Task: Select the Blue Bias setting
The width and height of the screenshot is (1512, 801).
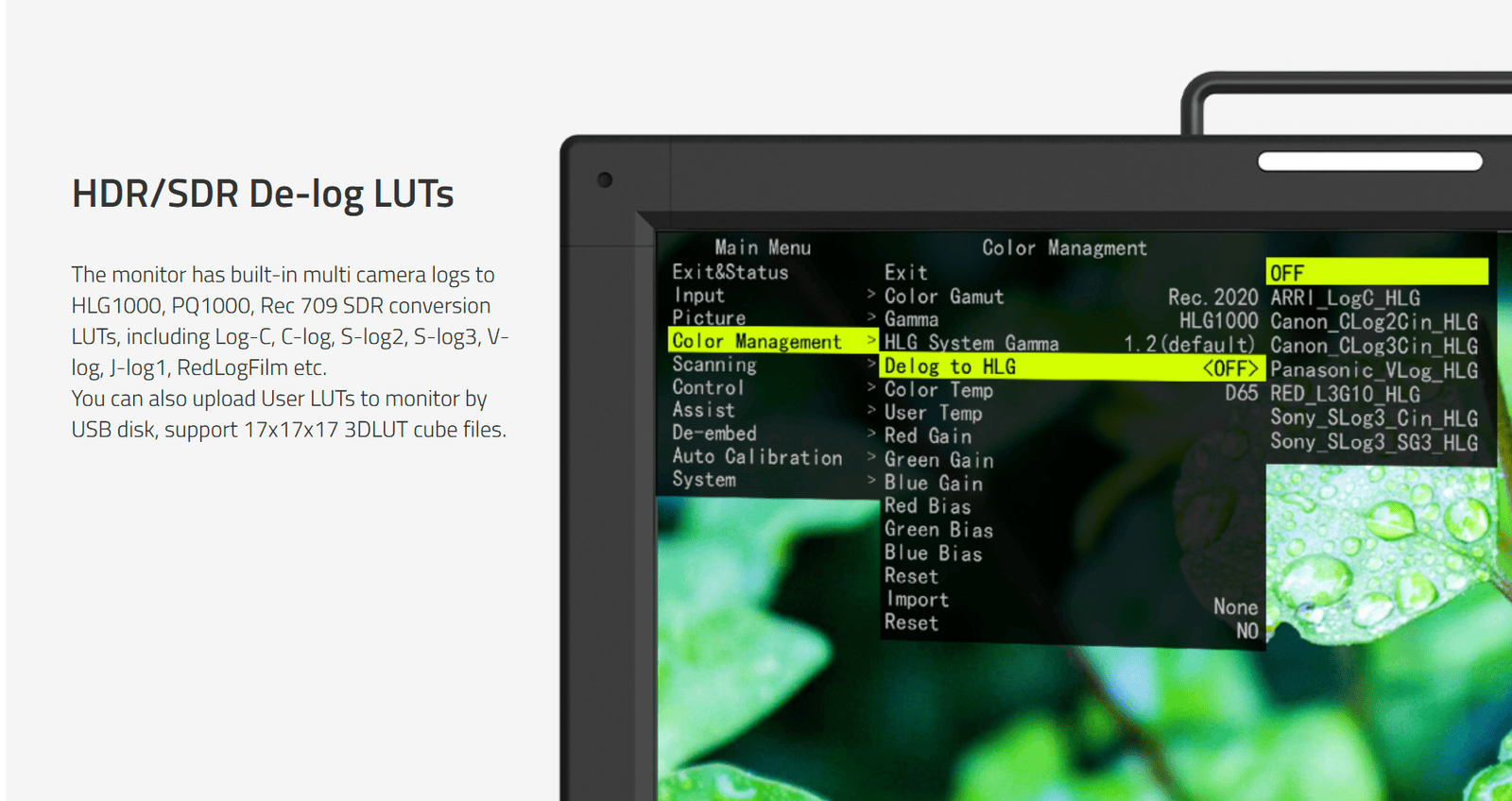Action: point(933,553)
